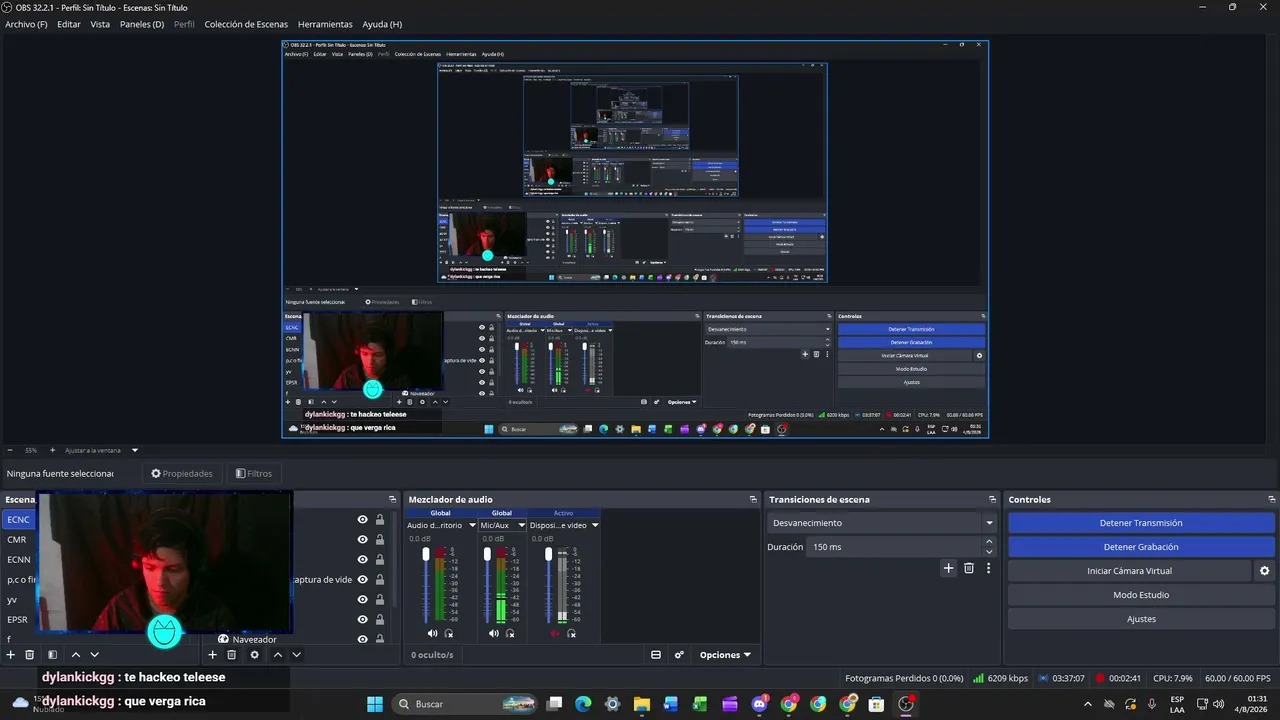The image size is (1280, 720).
Task: Lock the captura de video source padlock
Action: click(x=380, y=579)
